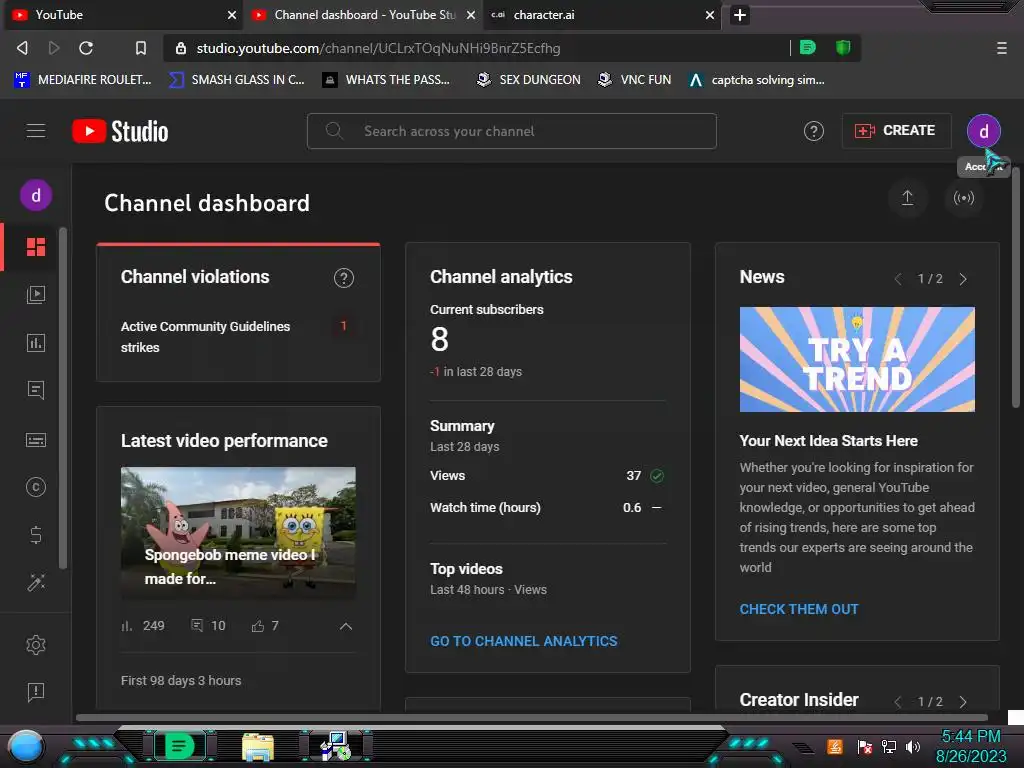Image resolution: width=1024 pixels, height=768 pixels.
Task: Click the likes count 7
Action: [x=275, y=626]
